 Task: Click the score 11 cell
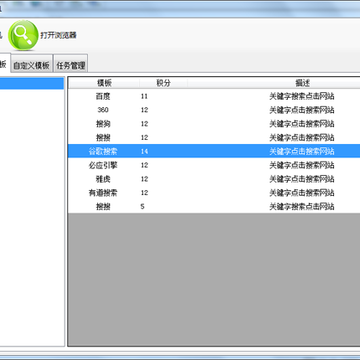pyautogui.click(x=144, y=96)
